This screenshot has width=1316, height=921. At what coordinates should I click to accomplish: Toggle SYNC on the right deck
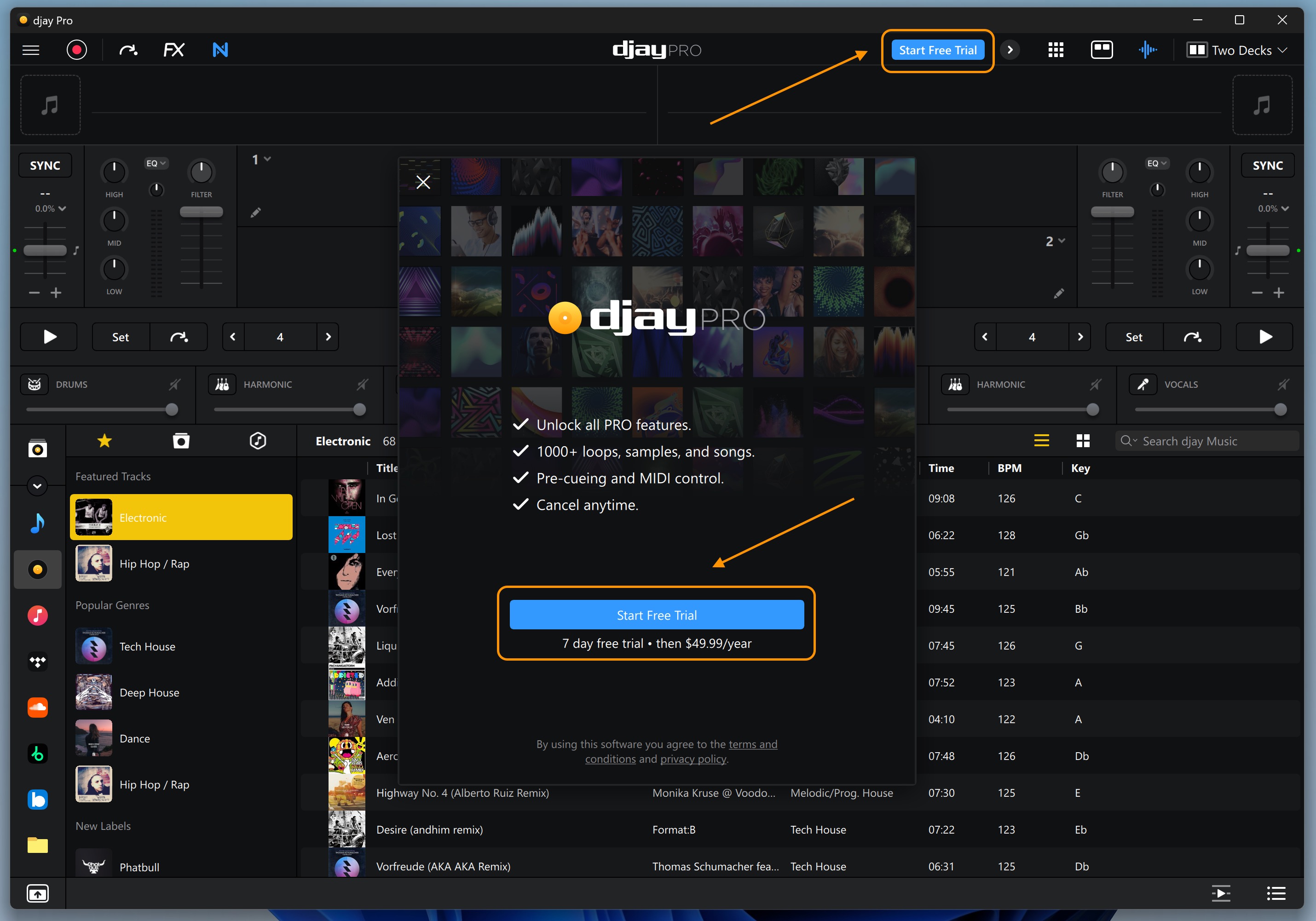pyautogui.click(x=1267, y=166)
